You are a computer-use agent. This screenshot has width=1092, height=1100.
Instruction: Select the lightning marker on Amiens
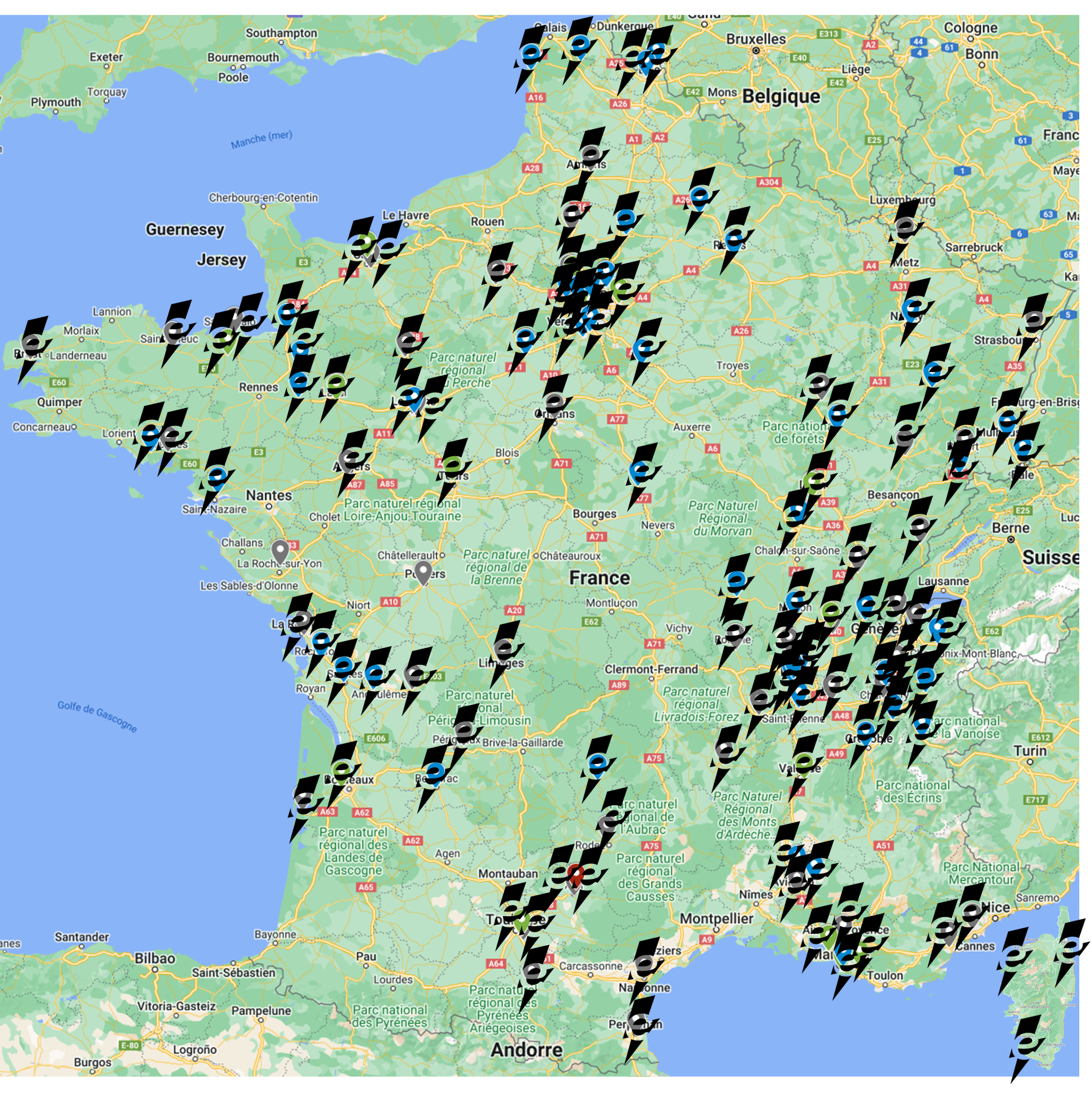click(x=590, y=161)
